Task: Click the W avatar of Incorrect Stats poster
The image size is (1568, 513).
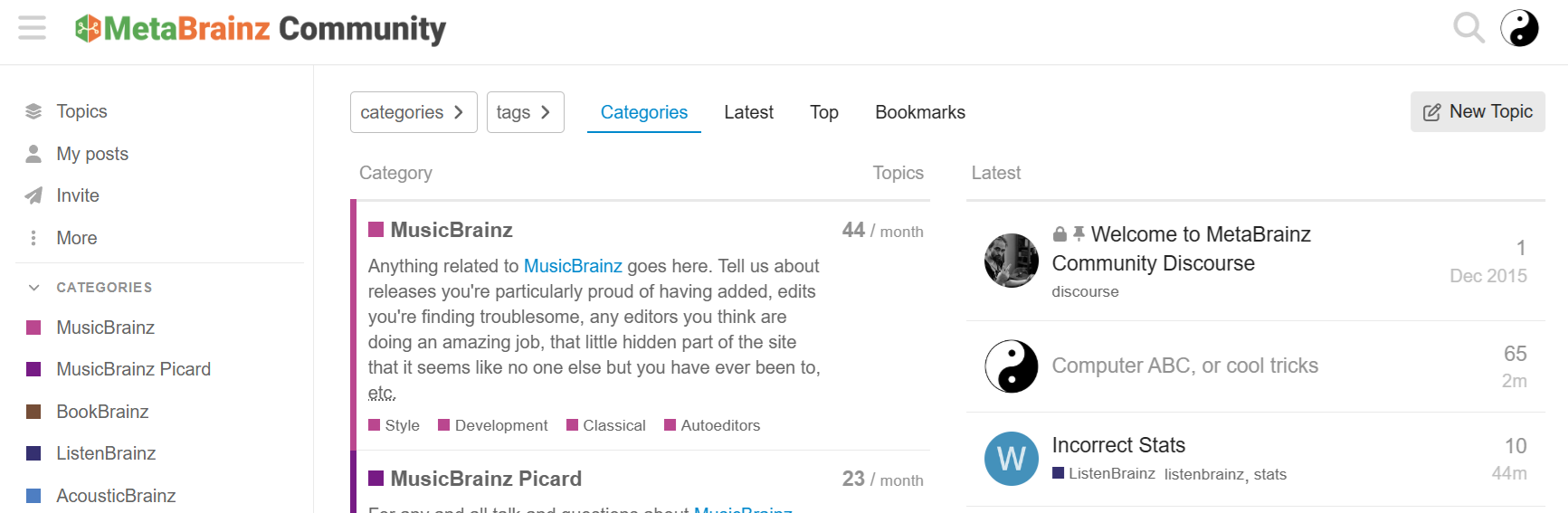Action: 1011,459
